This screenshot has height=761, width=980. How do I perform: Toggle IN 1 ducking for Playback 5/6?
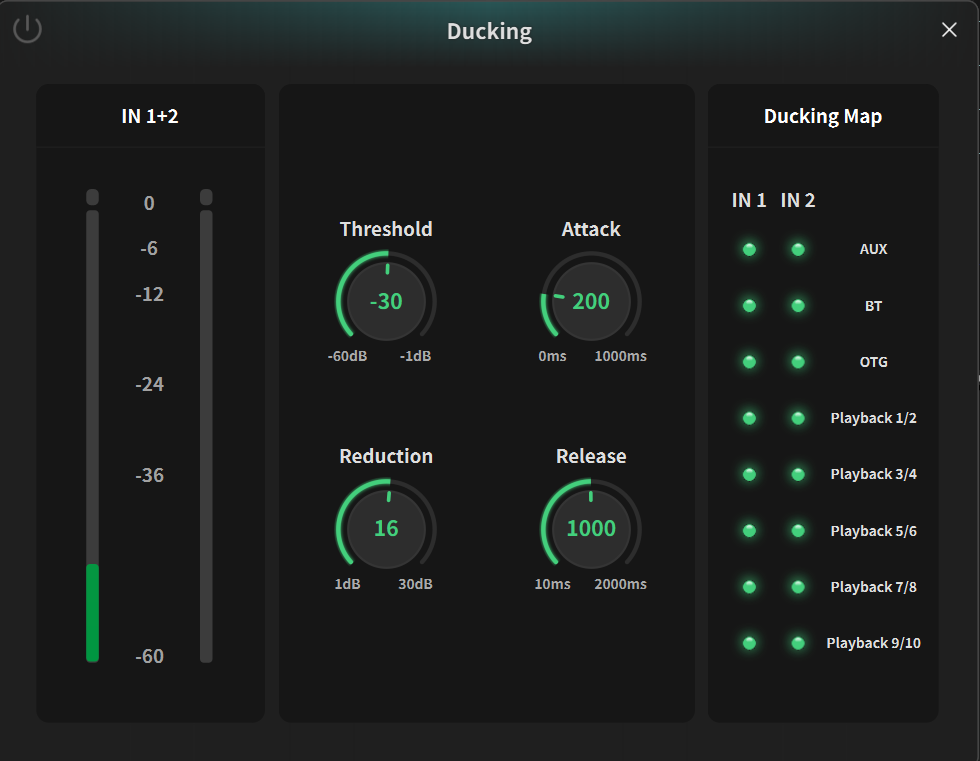749,530
